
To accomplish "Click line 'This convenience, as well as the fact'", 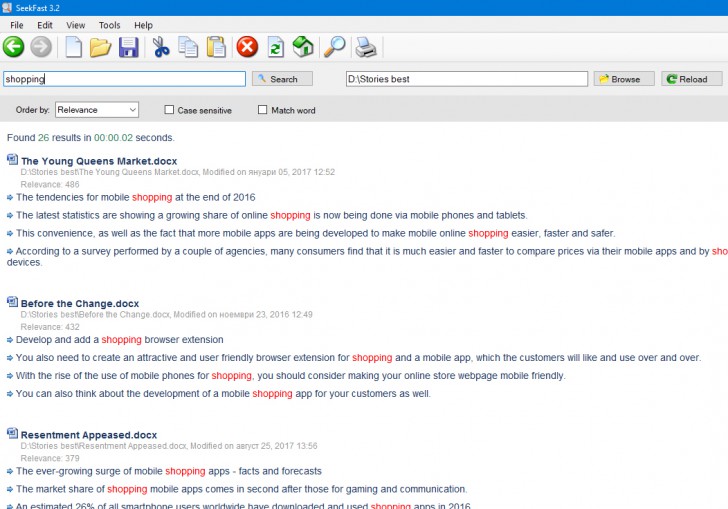I will (316, 233).
